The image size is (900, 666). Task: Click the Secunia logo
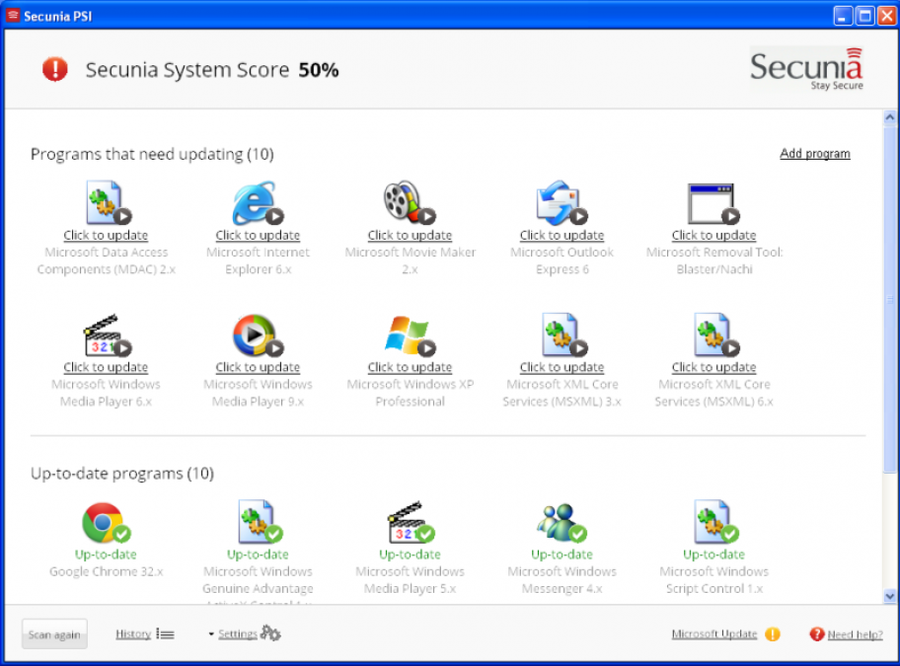coord(806,69)
